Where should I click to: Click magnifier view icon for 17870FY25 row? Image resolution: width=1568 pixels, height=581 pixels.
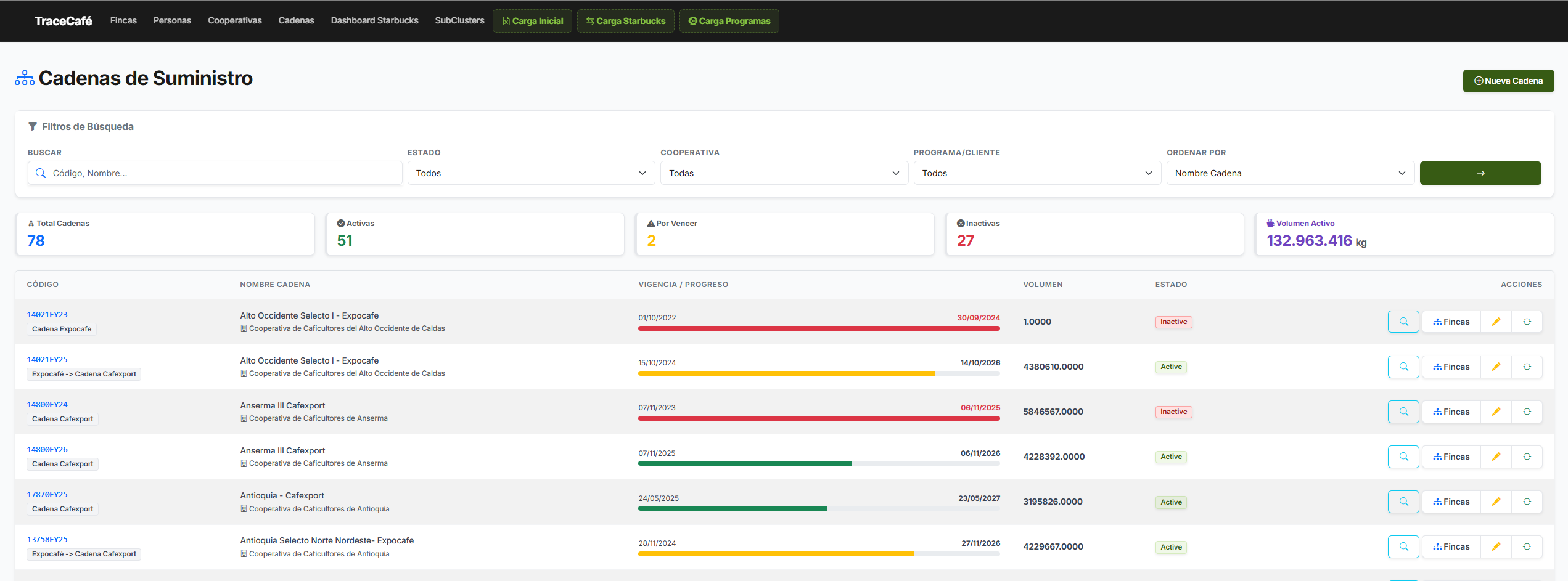point(1403,502)
